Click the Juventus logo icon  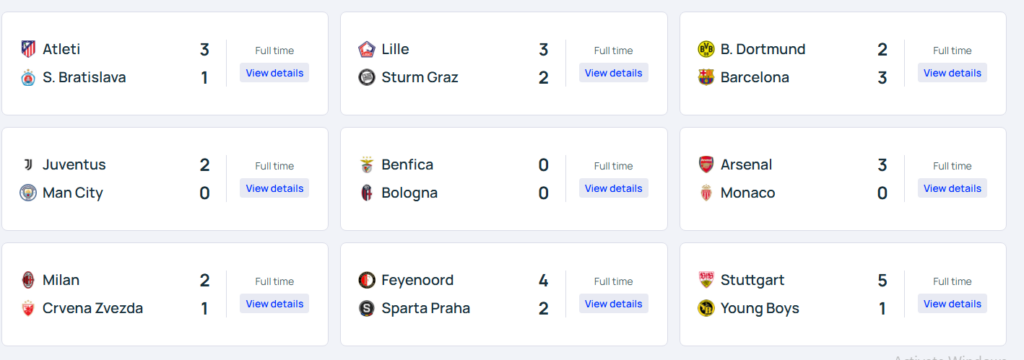pos(28,165)
